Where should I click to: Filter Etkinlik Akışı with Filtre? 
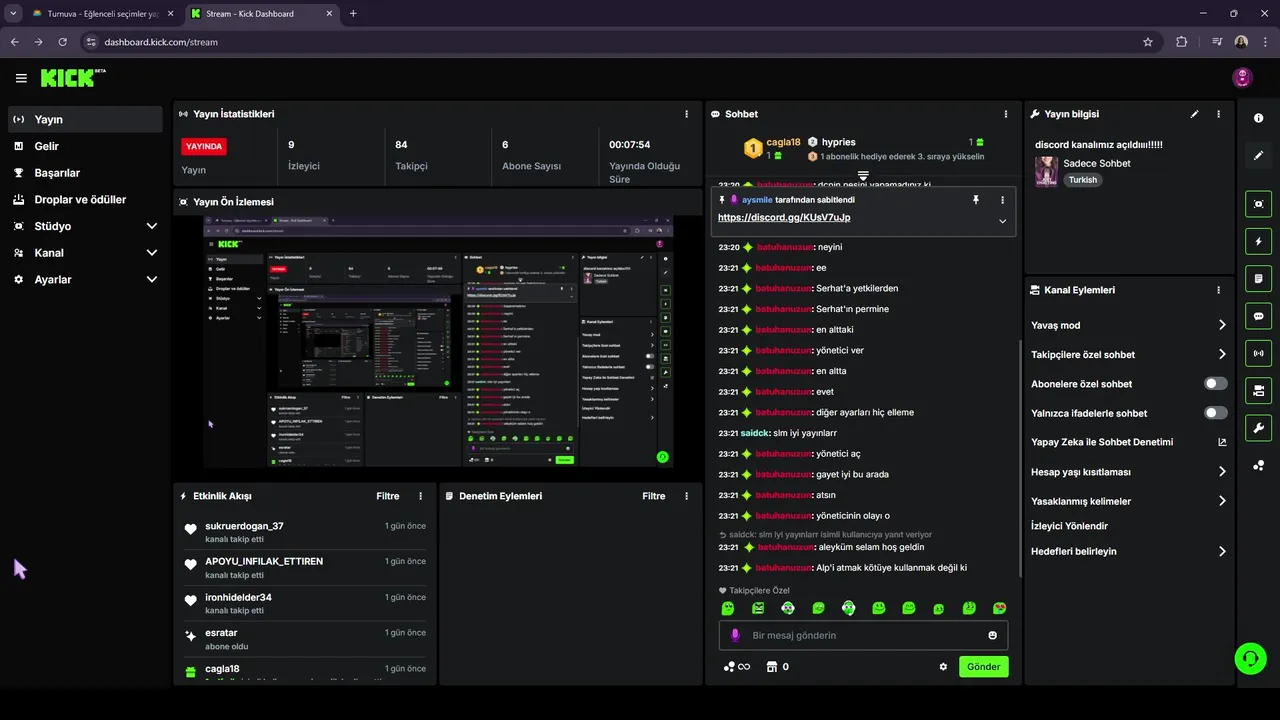coord(388,496)
